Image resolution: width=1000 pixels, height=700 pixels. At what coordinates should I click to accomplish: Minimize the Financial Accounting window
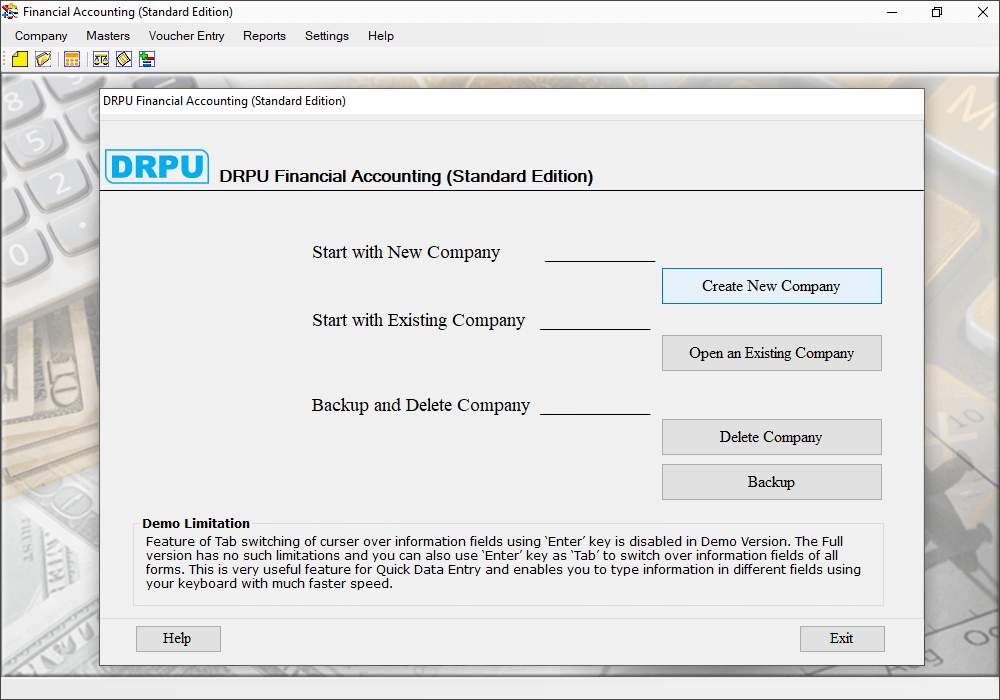coord(892,11)
